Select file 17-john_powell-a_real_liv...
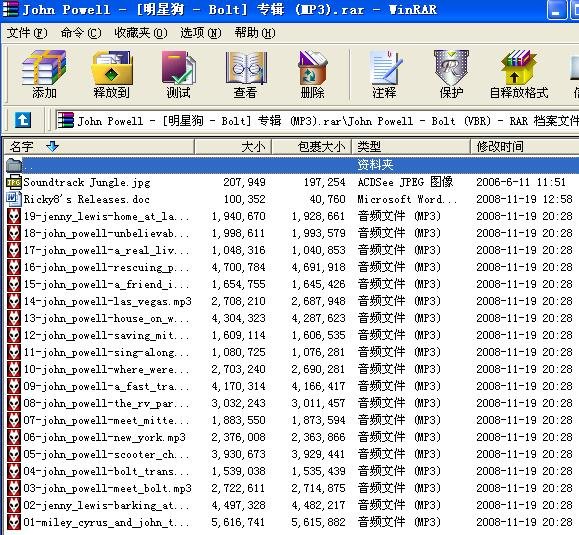The width and height of the screenshot is (579, 535). click(106, 250)
